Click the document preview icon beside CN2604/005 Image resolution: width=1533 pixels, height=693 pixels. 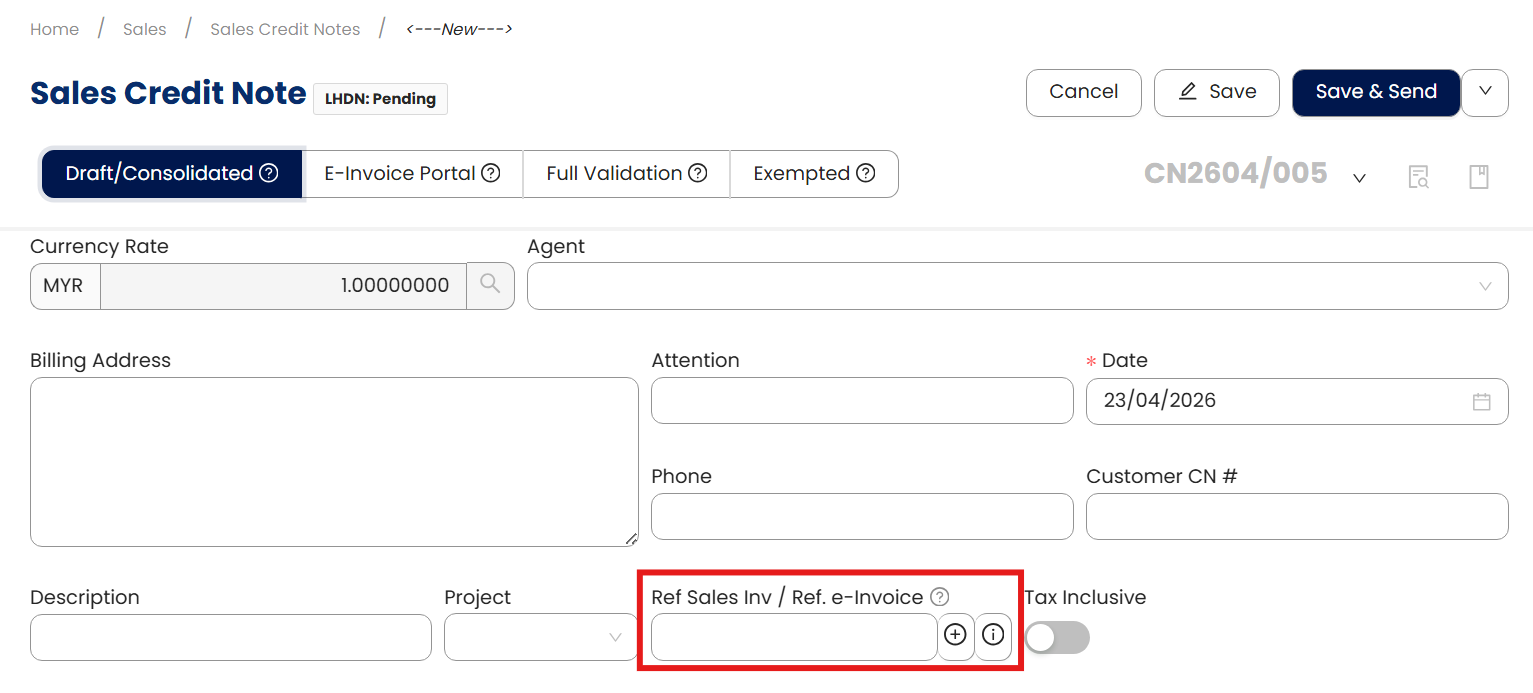pos(1418,177)
